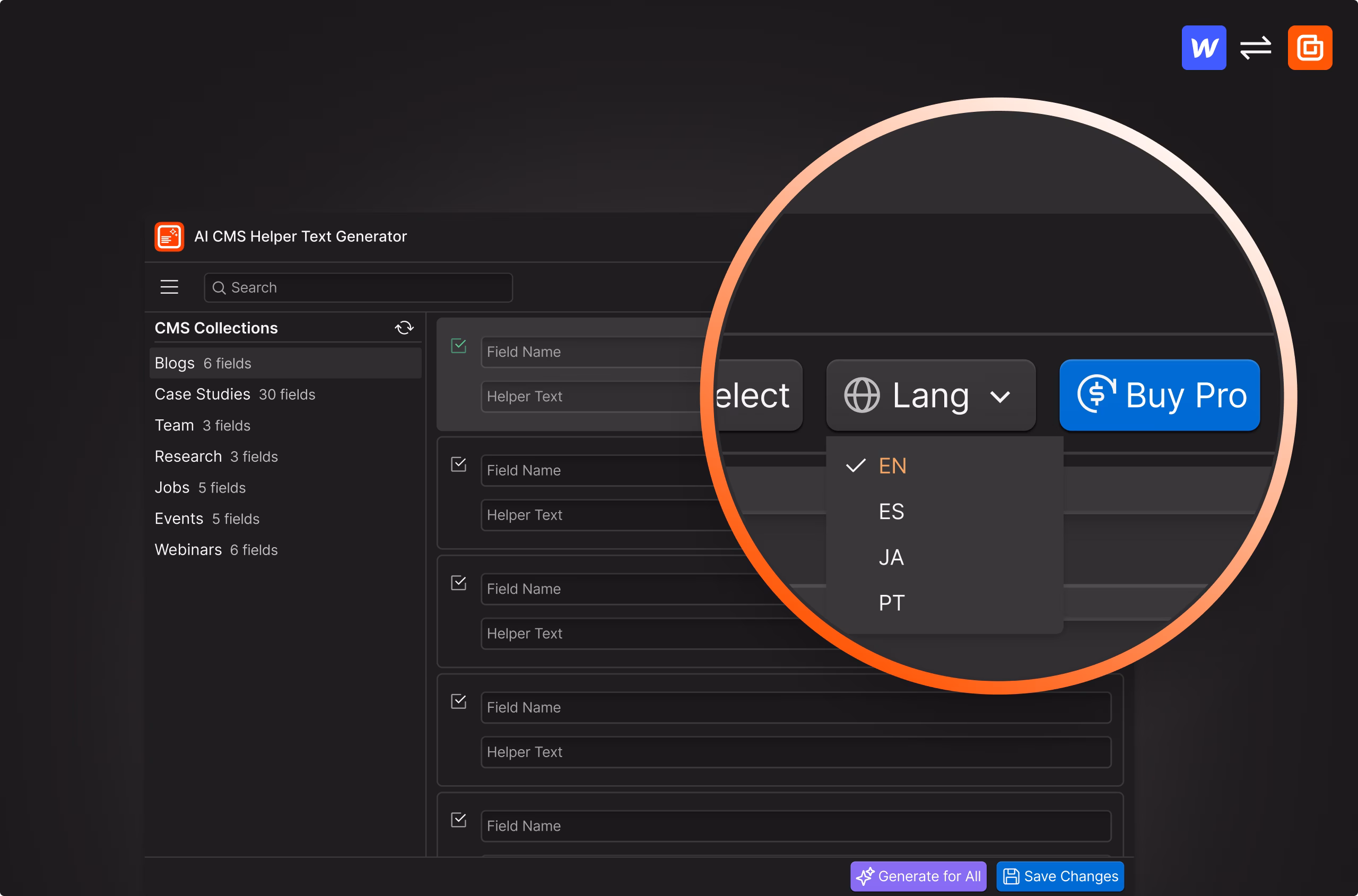The image size is (1358, 896).
Task: Click the Webflow logo icon at top right
Action: tap(1204, 47)
